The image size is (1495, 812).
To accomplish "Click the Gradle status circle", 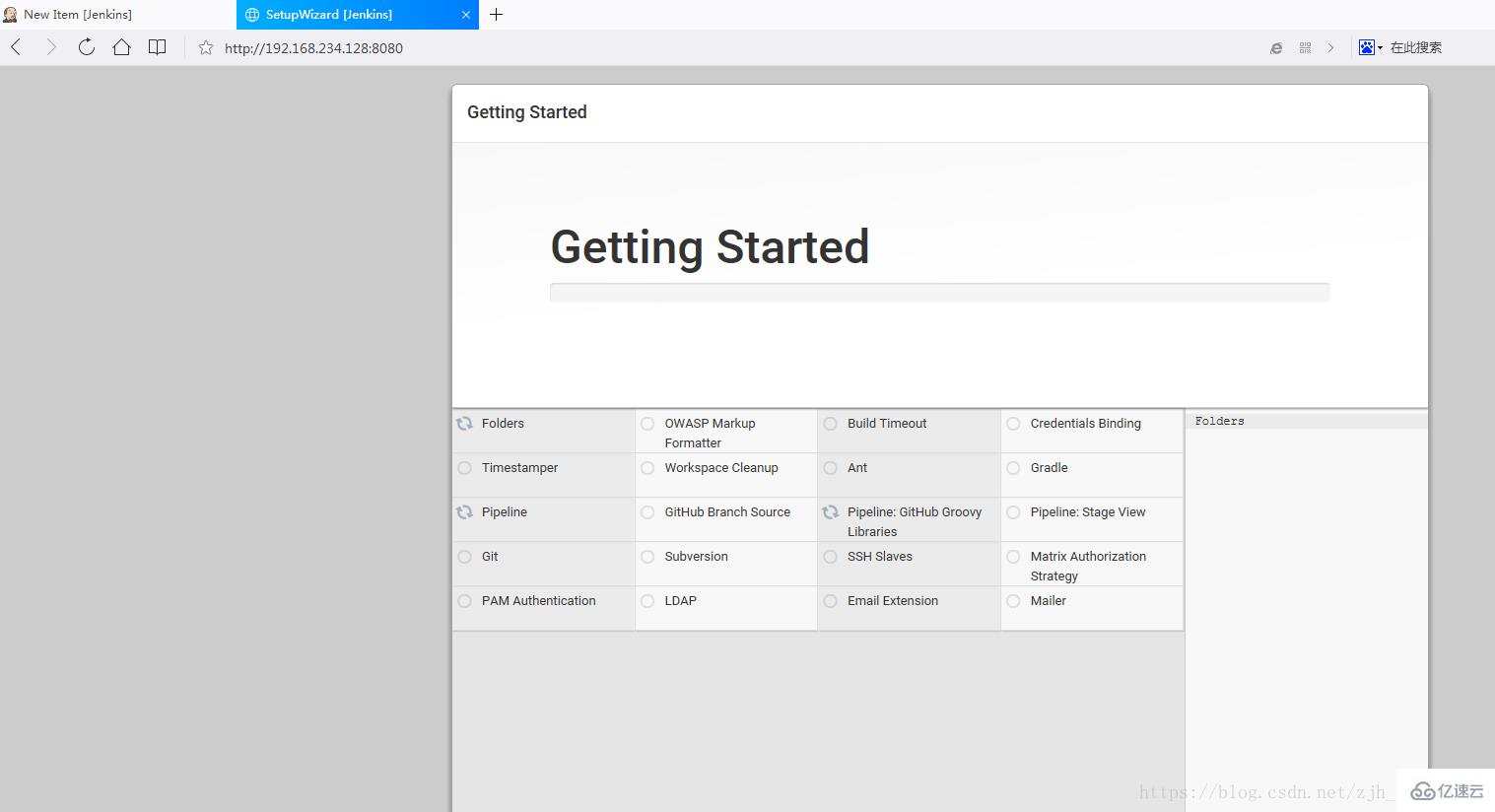I will pyautogui.click(x=1013, y=468).
